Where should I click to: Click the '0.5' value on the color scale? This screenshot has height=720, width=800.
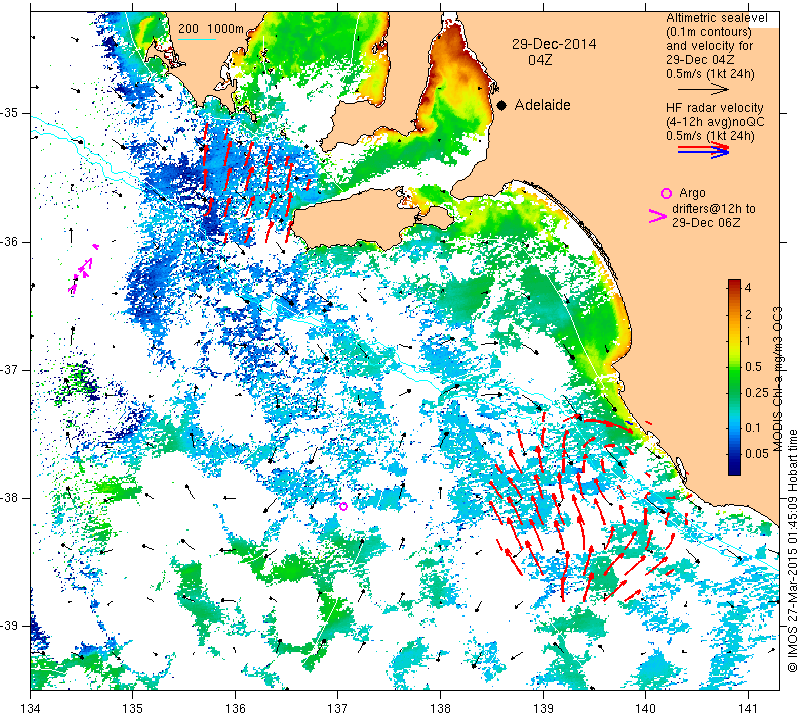753,366
